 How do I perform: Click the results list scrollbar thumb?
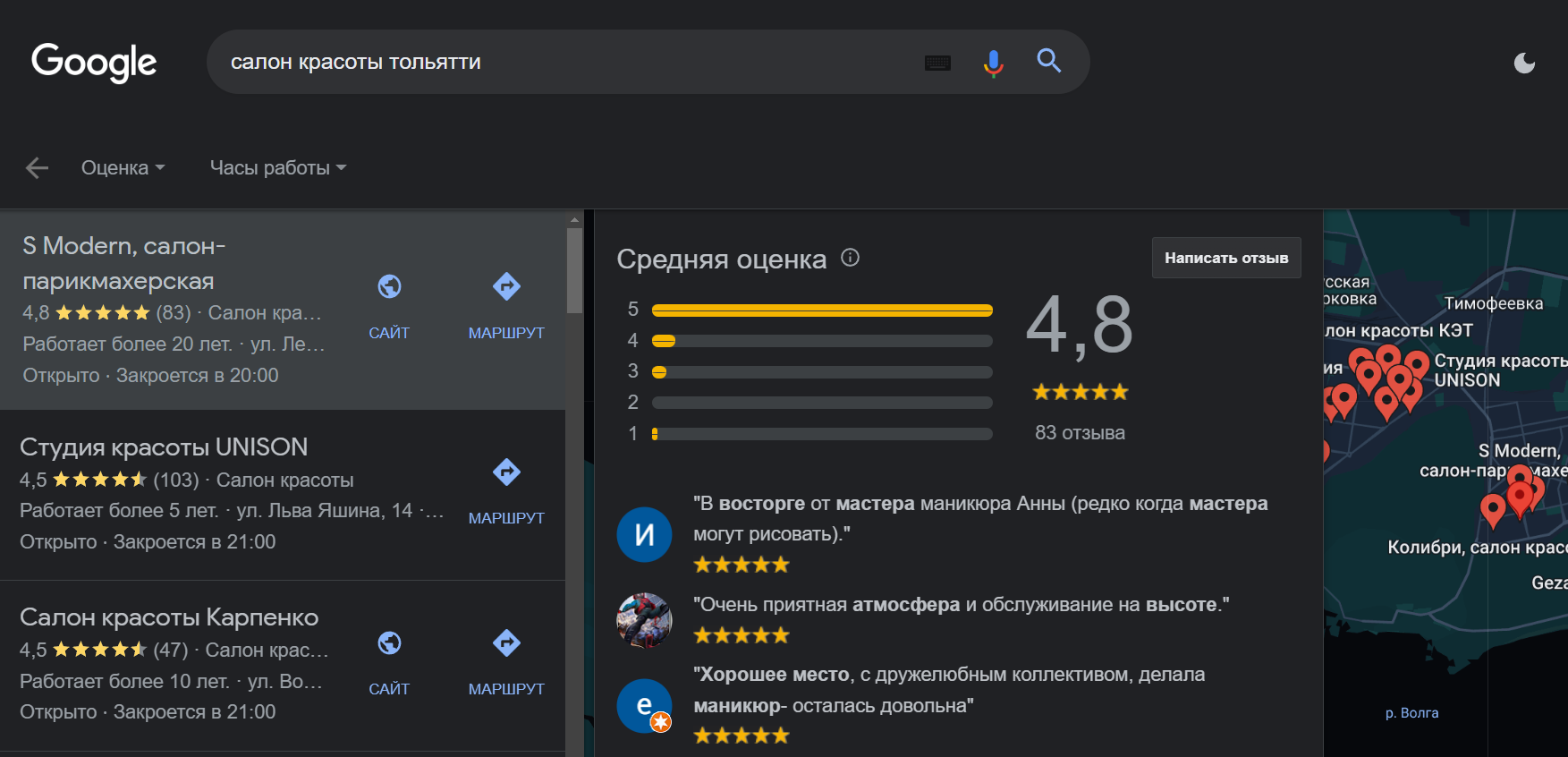[x=574, y=268]
